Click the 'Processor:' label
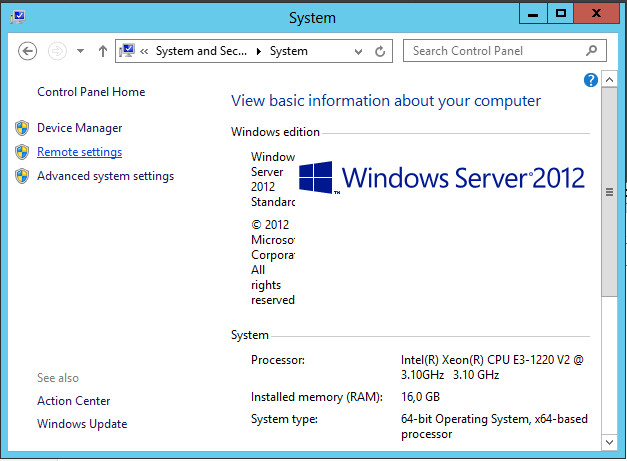 tap(278, 360)
